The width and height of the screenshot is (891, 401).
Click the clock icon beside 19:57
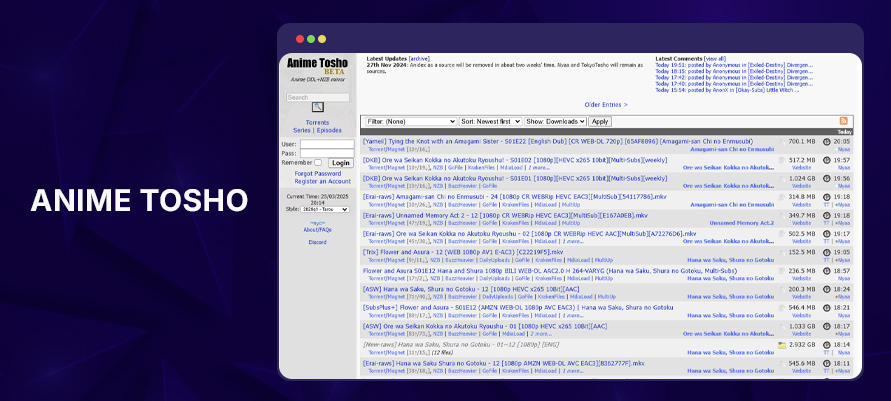coord(826,160)
